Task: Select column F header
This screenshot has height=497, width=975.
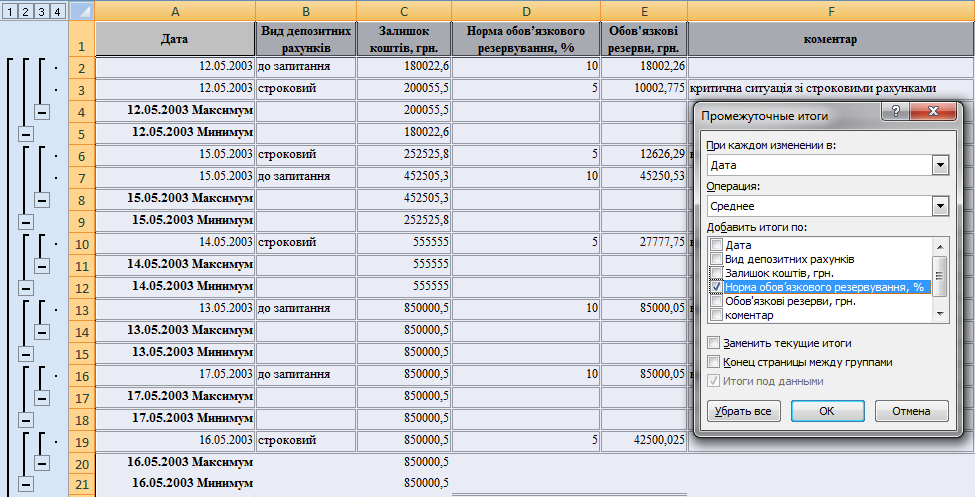Action: [x=831, y=11]
